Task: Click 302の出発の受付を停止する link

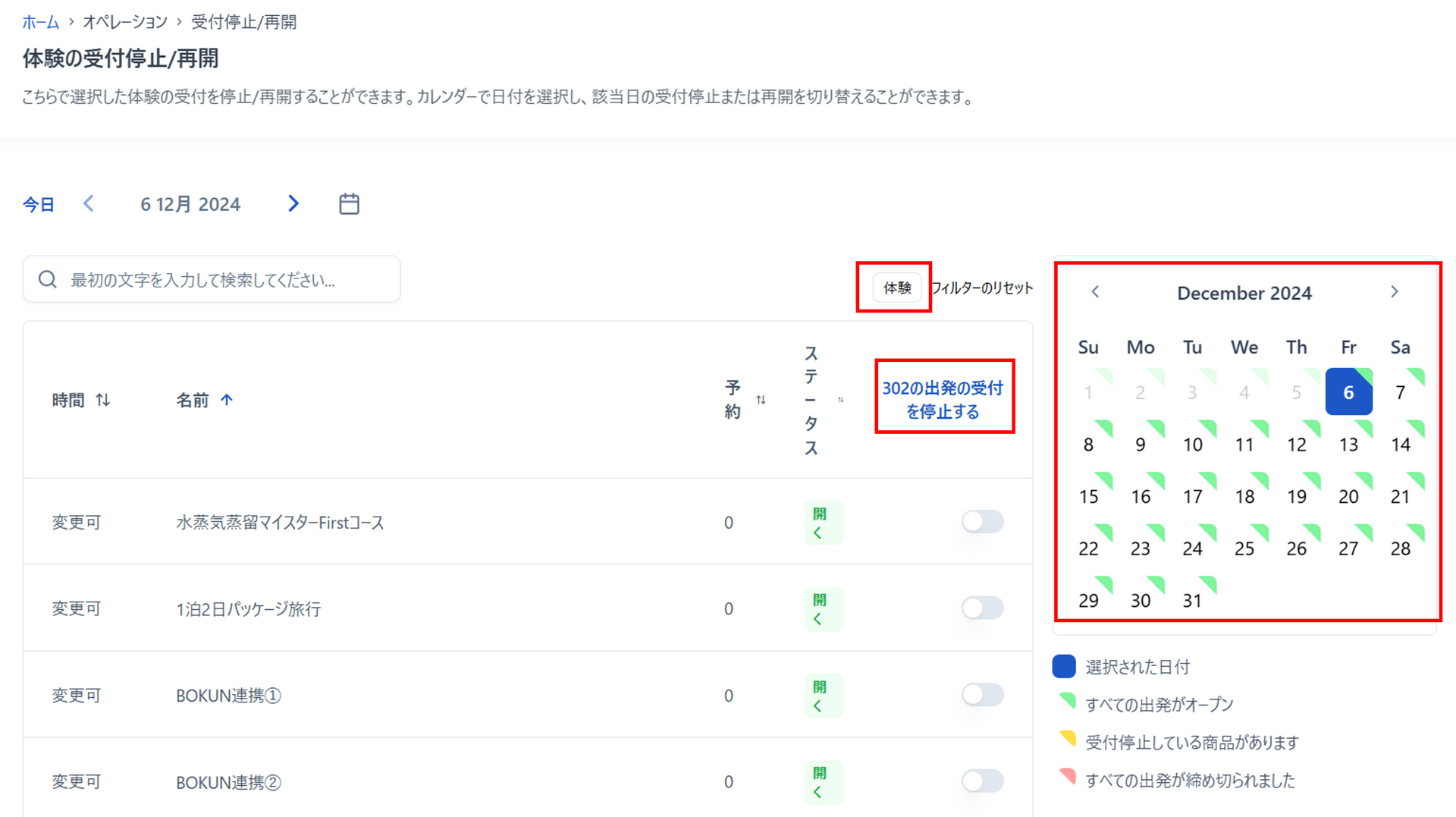Action: [943, 399]
